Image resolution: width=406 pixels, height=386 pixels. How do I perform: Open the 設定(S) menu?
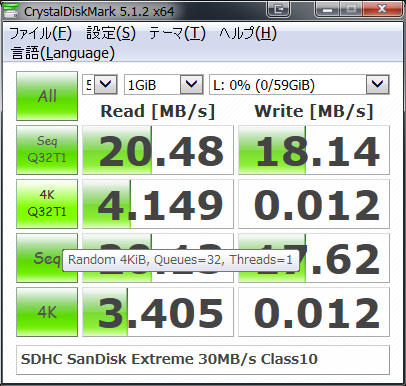pos(111,33)
